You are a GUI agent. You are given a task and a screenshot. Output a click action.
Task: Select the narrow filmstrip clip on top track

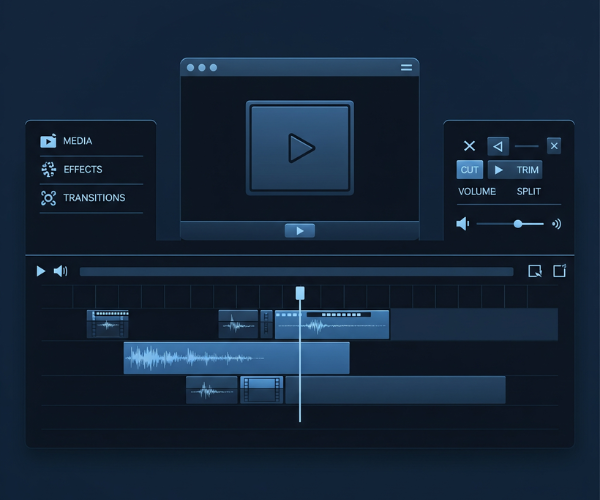[x=266, y=324]
